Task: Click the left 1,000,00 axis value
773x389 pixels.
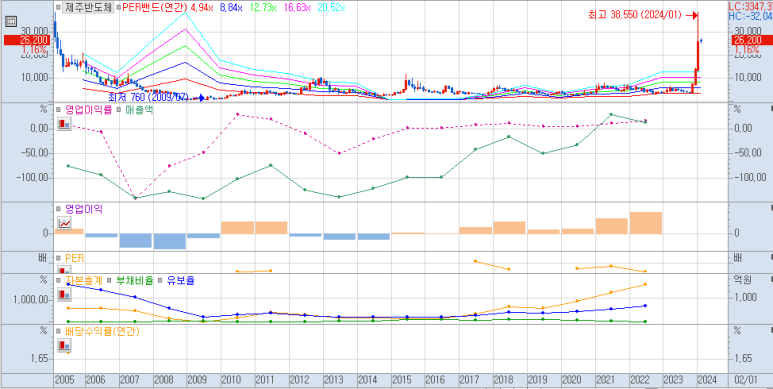Action: pos(31,299)
